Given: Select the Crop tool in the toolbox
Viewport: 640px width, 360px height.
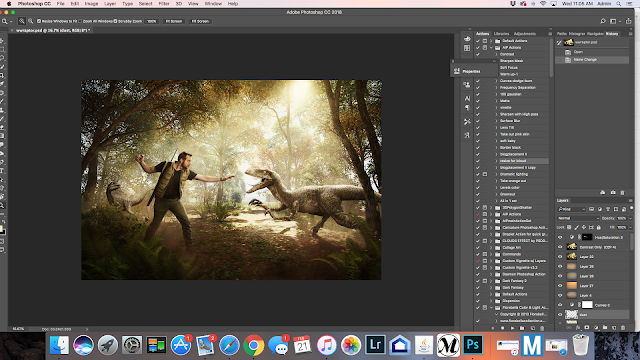Looking at the screenshot, I should (2, 76).
